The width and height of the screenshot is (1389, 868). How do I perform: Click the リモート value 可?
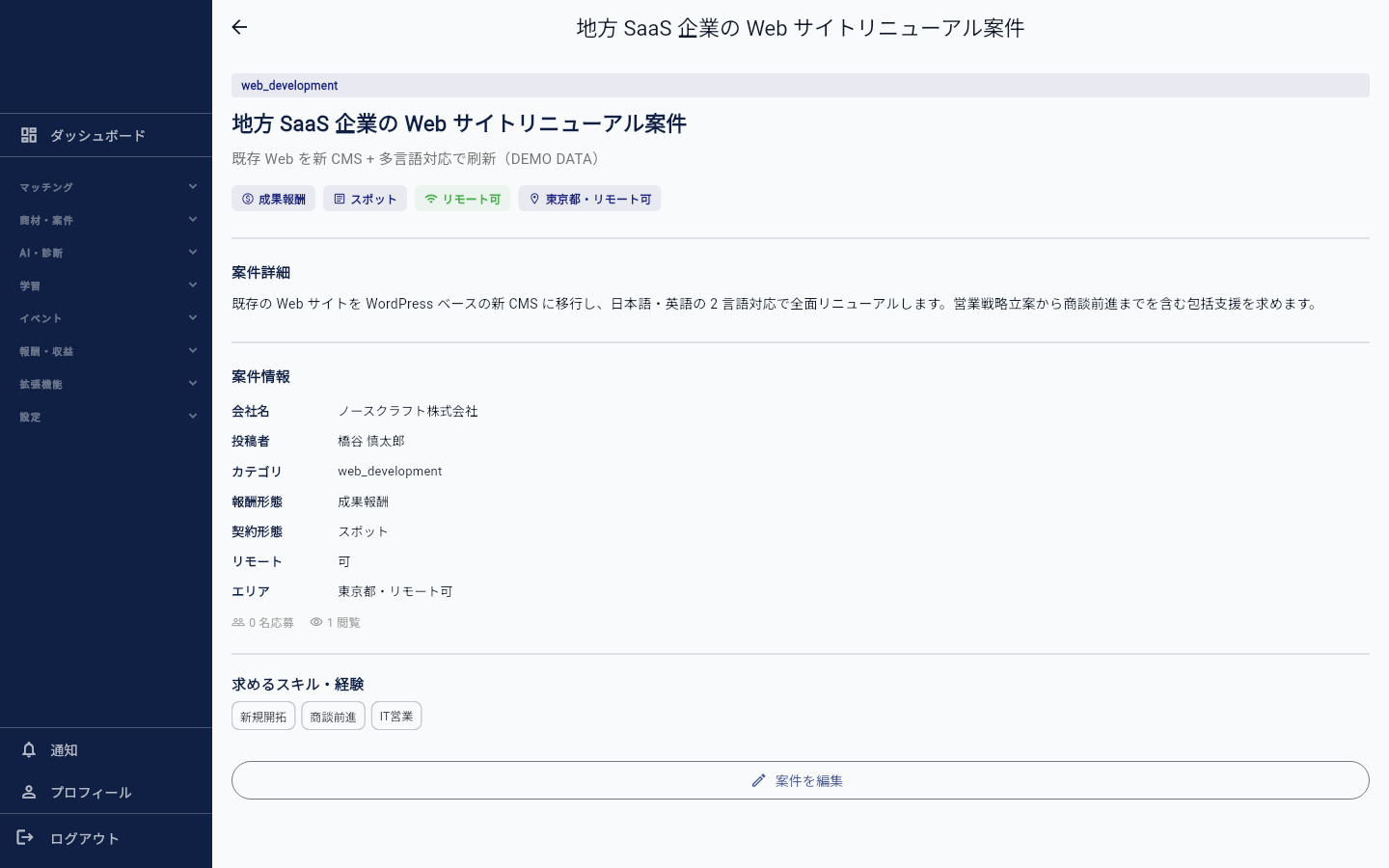point(344,561)
